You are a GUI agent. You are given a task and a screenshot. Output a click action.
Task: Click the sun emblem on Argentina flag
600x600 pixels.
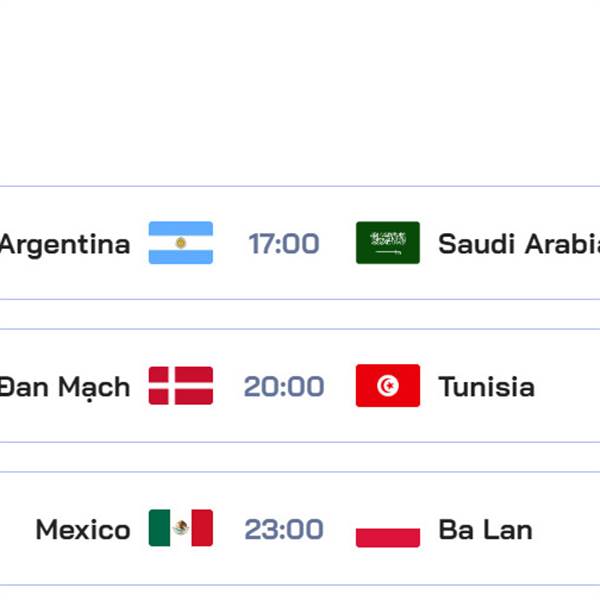point(181,243)
